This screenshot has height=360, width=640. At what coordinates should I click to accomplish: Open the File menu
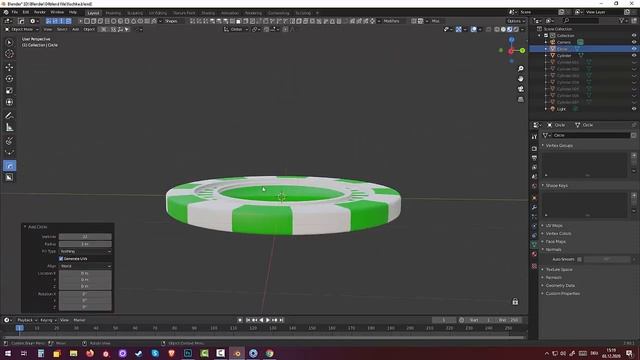pyautogui.click(x=15, y=12)
